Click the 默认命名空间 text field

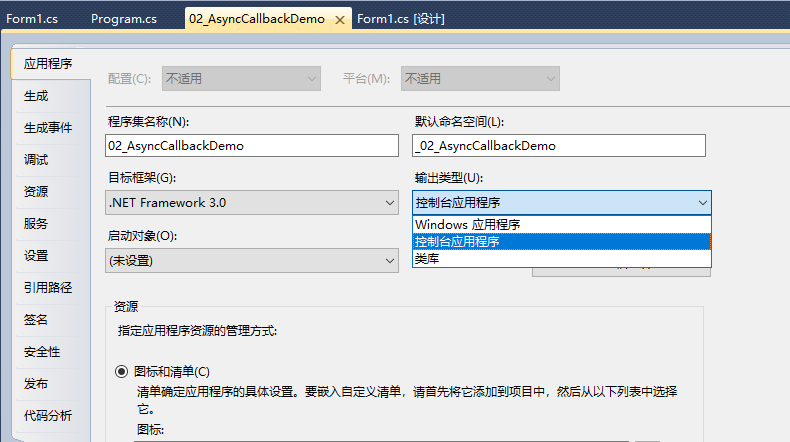(559, 145)
